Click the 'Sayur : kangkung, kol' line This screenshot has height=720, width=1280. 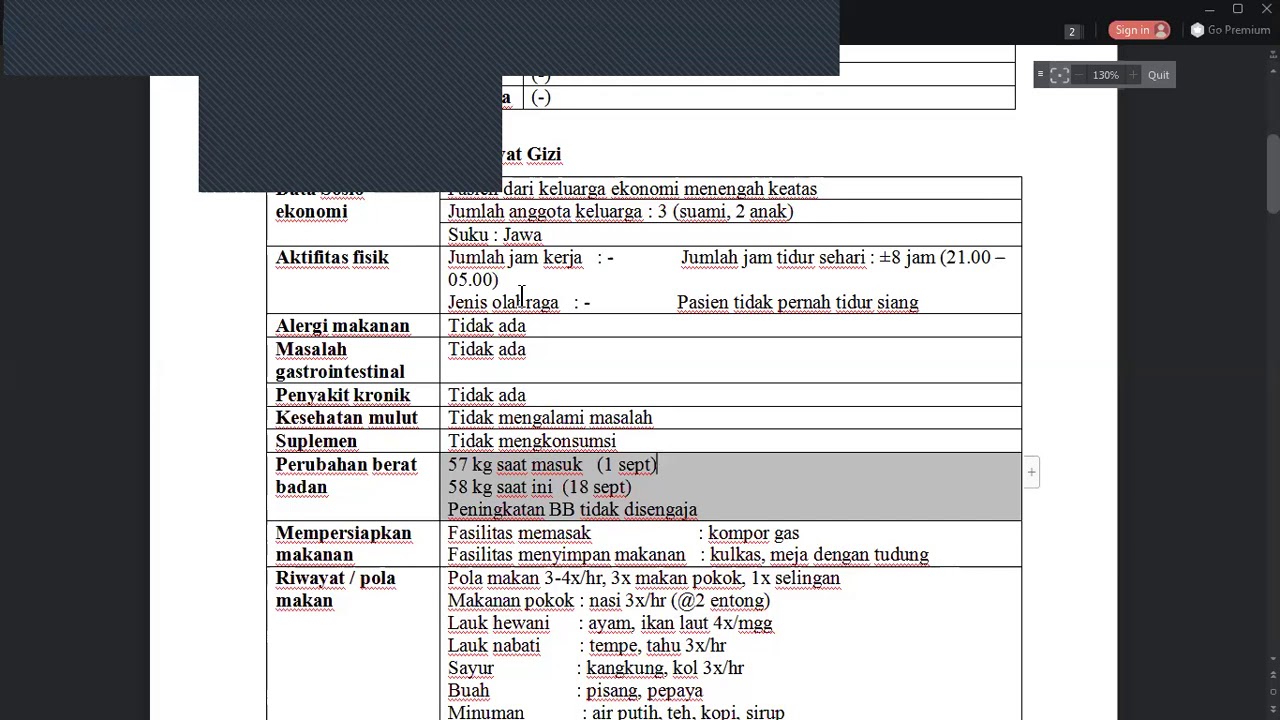pyautogui.click(x=596, y=668)
